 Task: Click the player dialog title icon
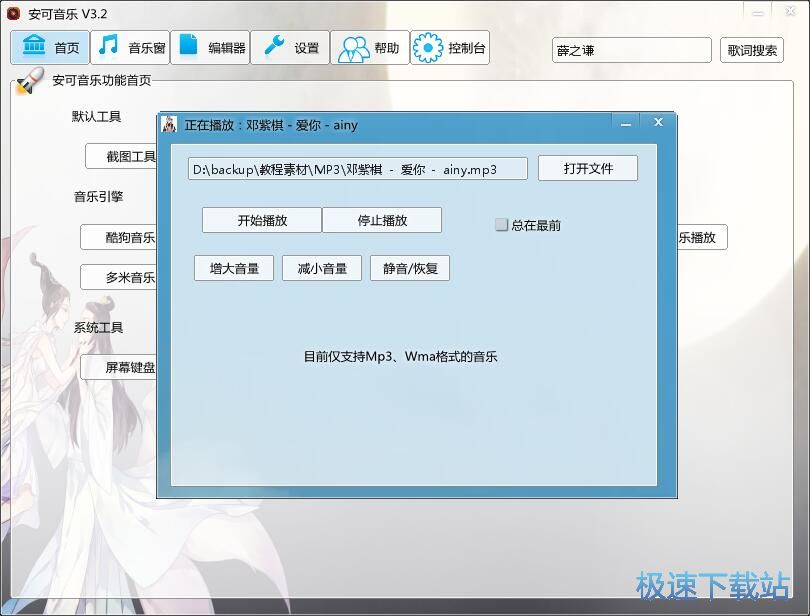click(x=169, y=124)
